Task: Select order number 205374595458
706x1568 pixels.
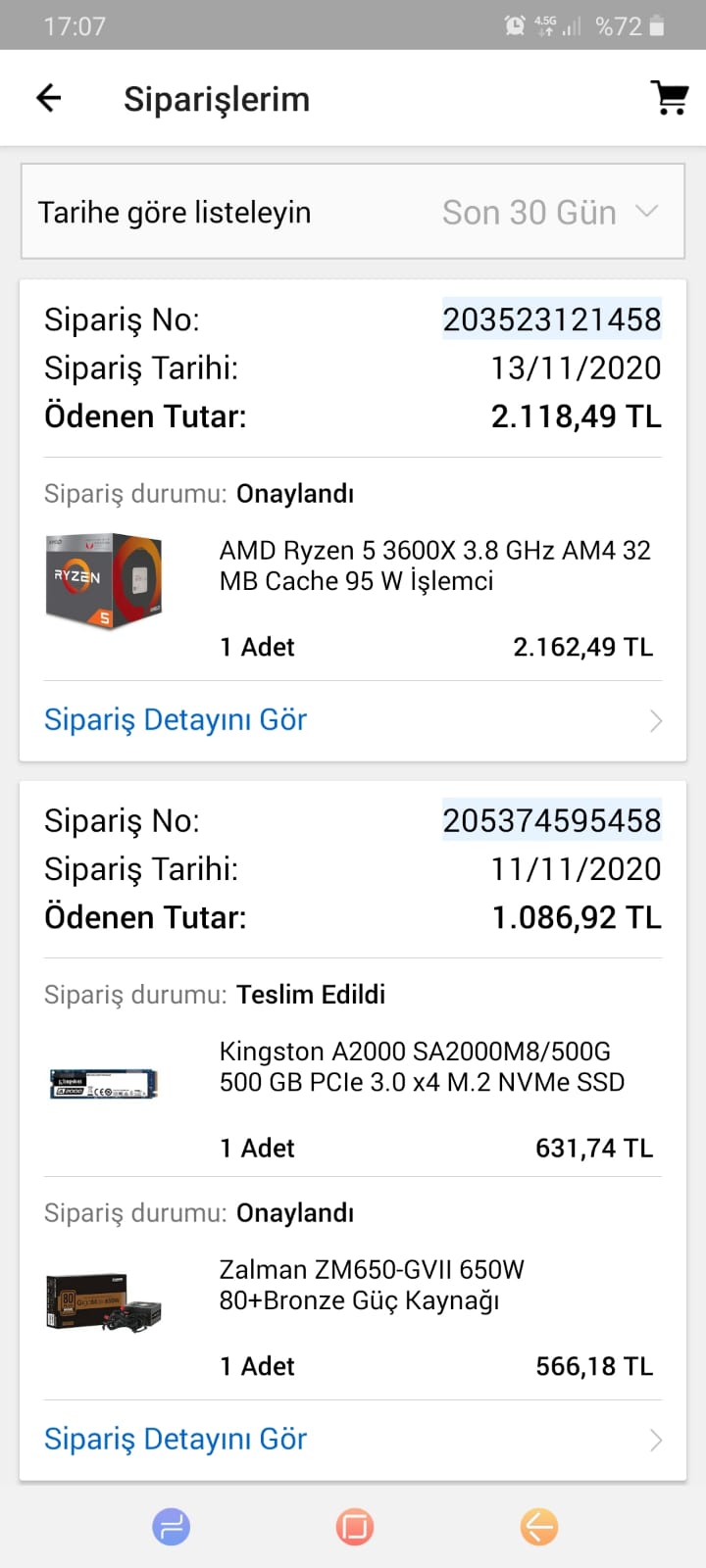Action: point(551,820)
